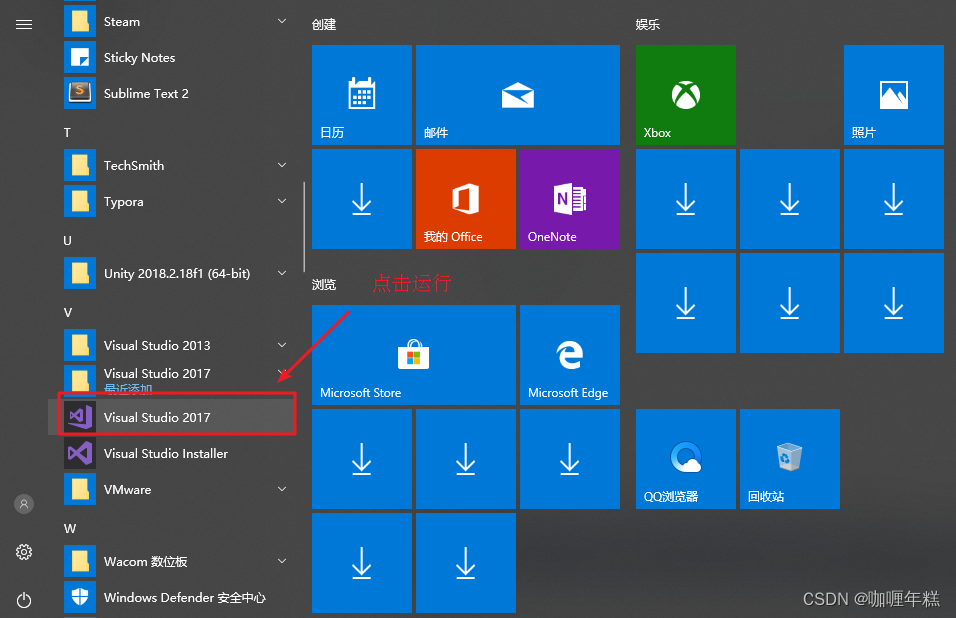
Task: Click the 浏览 group heading
Action: tap(324, 285)
